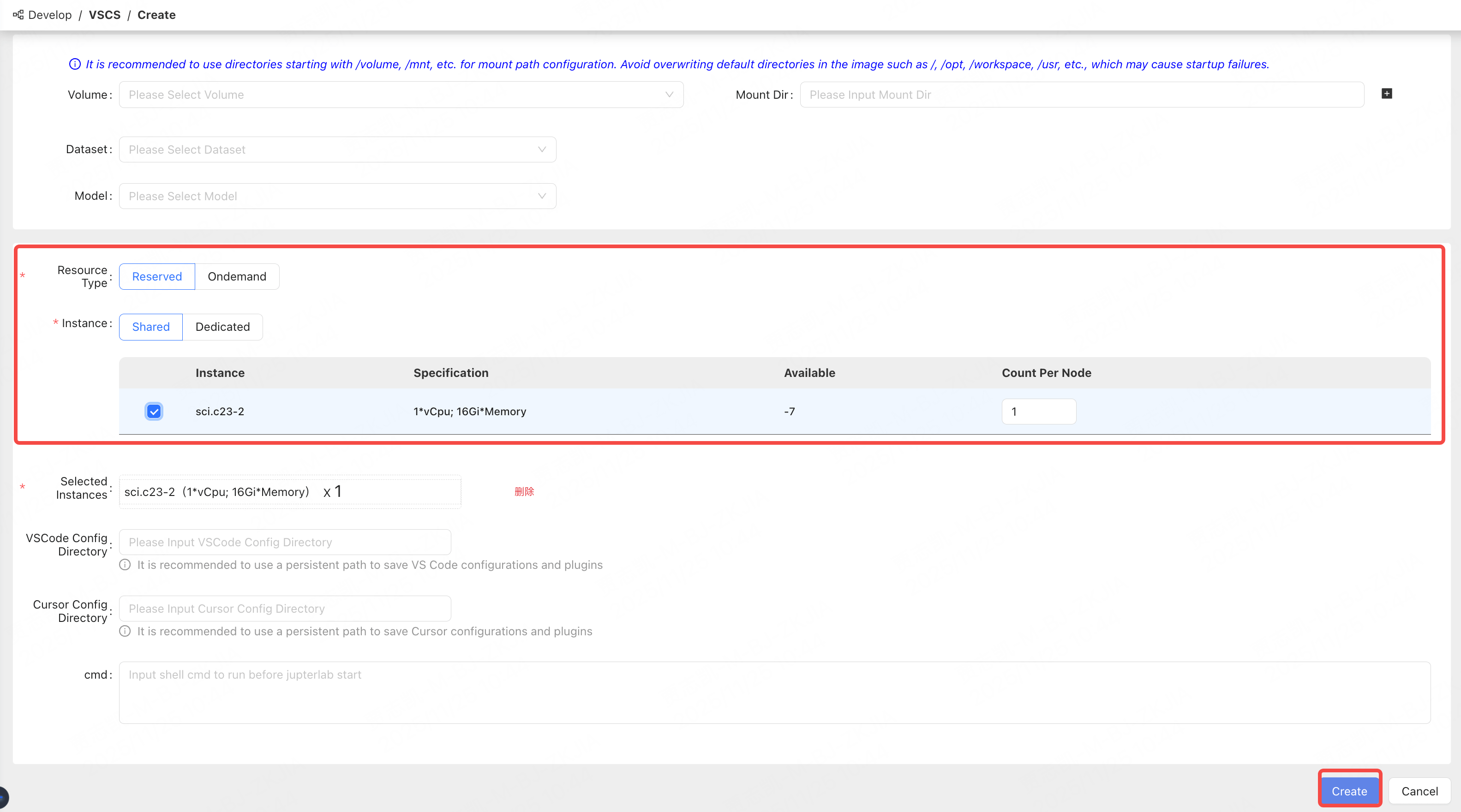Viewport: 1461px width, 812px height.
Task: Click the Selected Instances summary box
Action: tap(290, 492)
